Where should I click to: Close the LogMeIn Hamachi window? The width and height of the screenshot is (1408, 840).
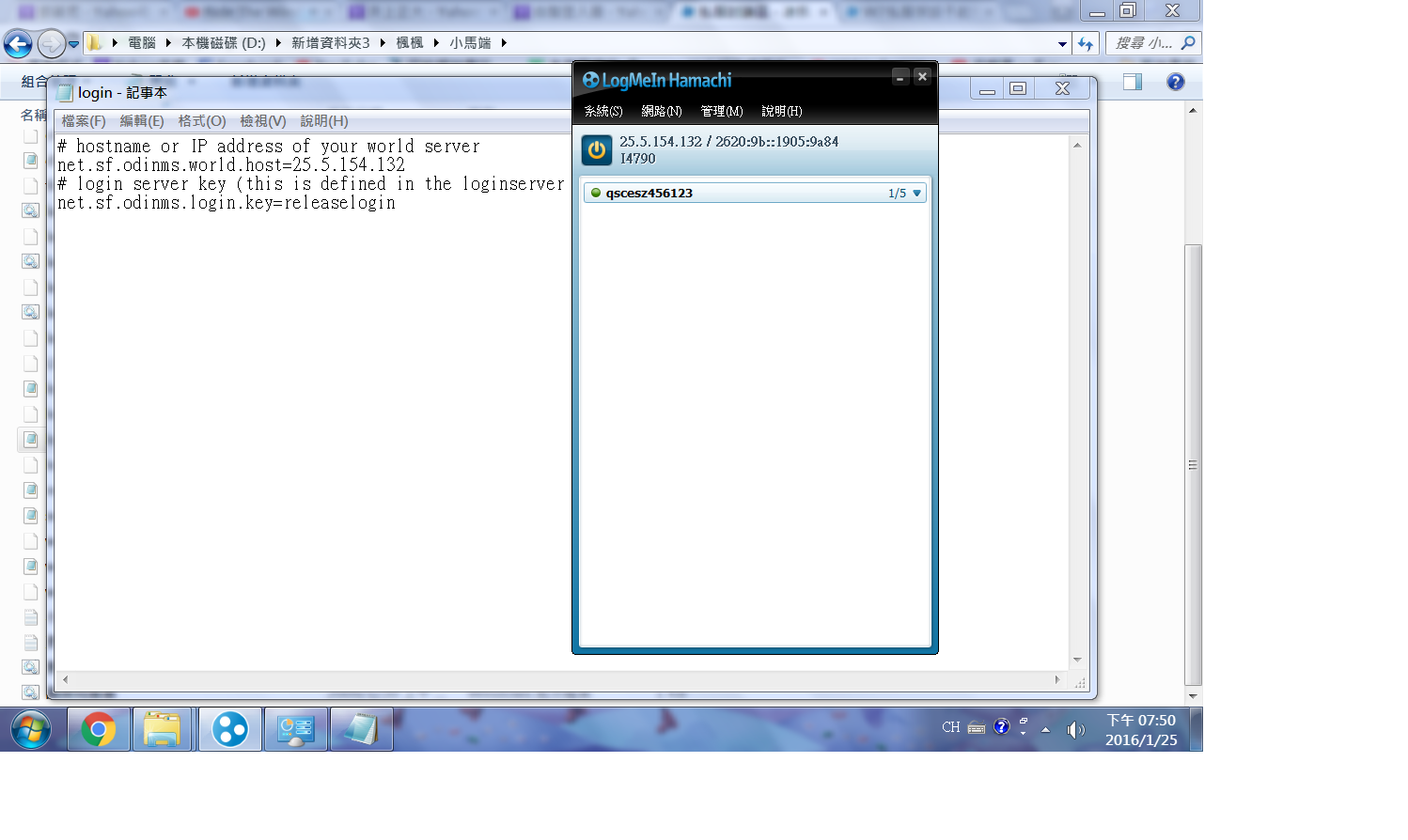click(922, 77)
